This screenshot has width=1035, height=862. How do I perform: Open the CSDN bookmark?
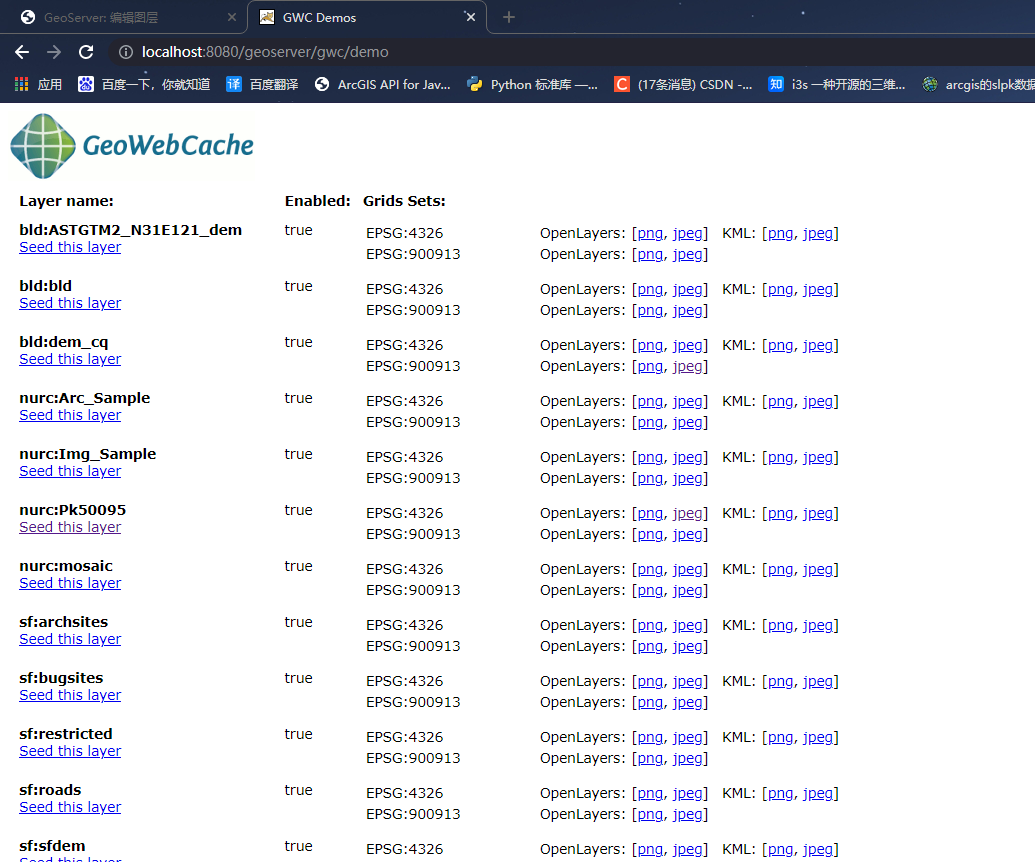tap(683, 84)
